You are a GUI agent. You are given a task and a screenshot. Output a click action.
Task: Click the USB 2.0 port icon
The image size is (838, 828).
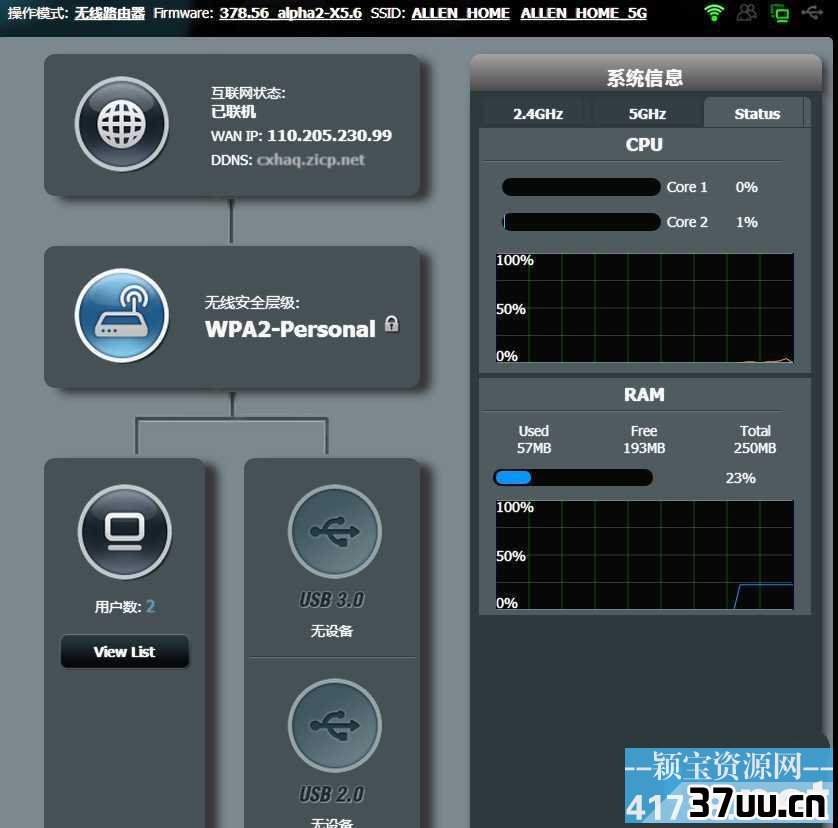click(335, 725)
